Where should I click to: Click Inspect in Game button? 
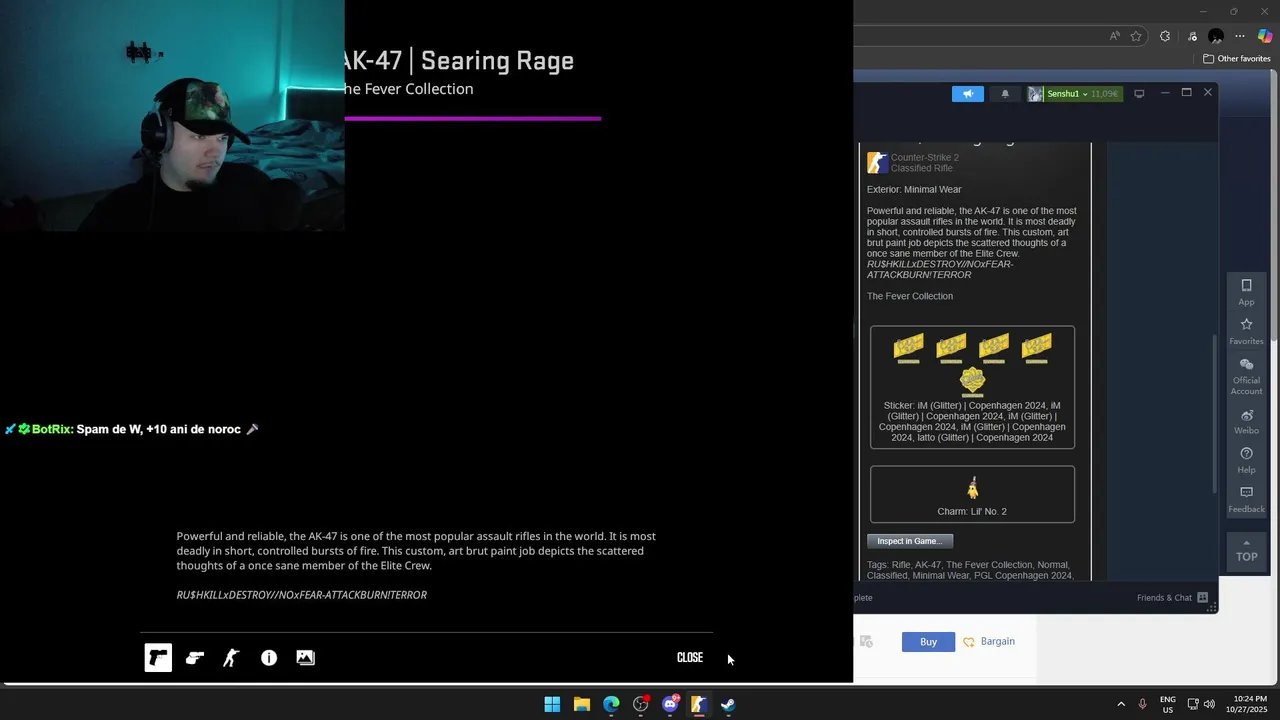pyautogui.click(x=910, y=541)
